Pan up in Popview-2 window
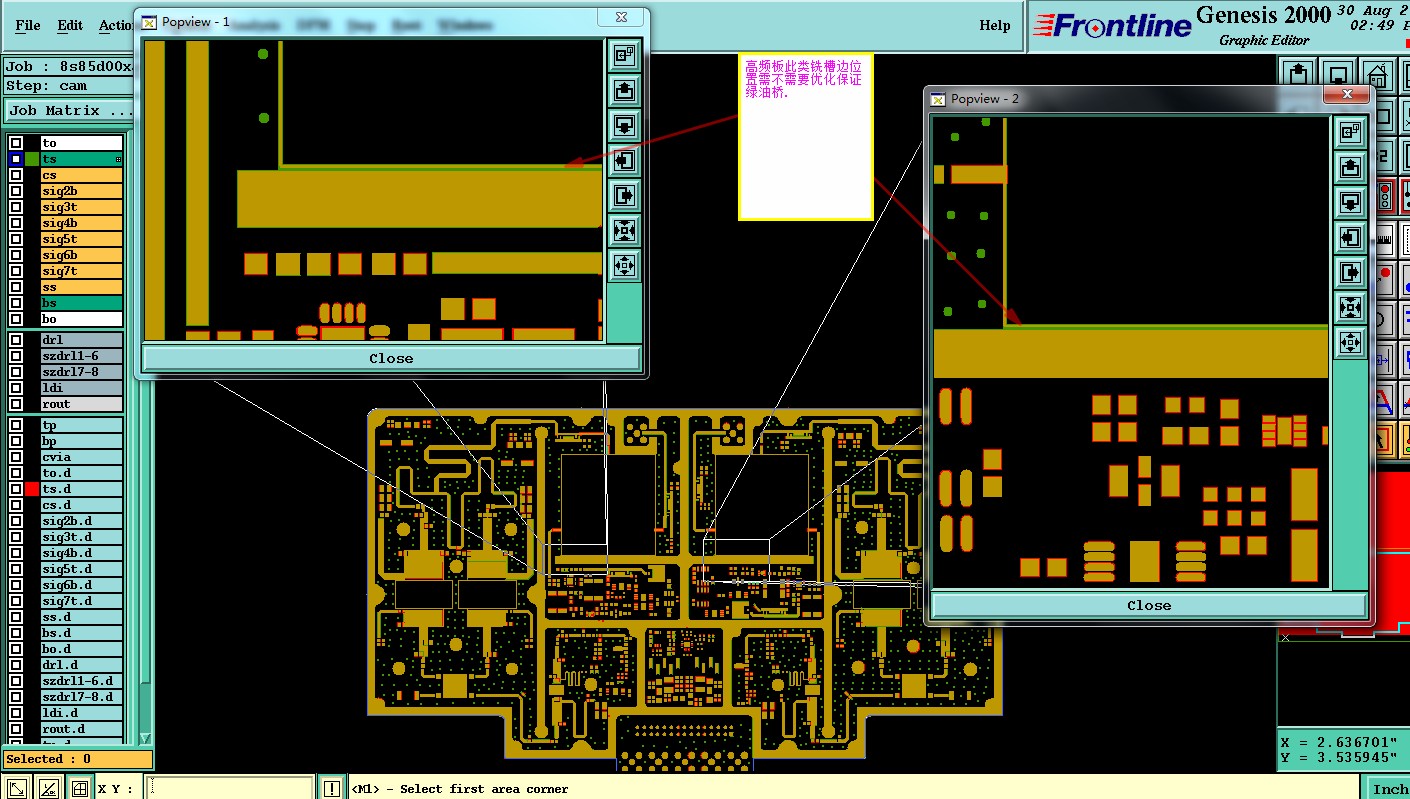 coord(1350,167)
